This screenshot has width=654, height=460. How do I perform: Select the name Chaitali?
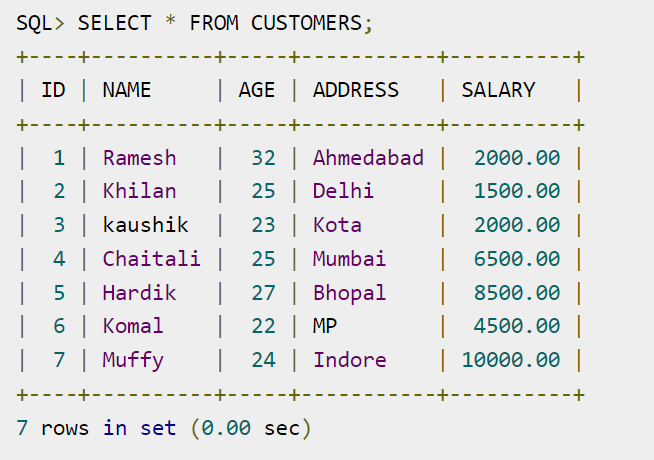click(151, 259)
